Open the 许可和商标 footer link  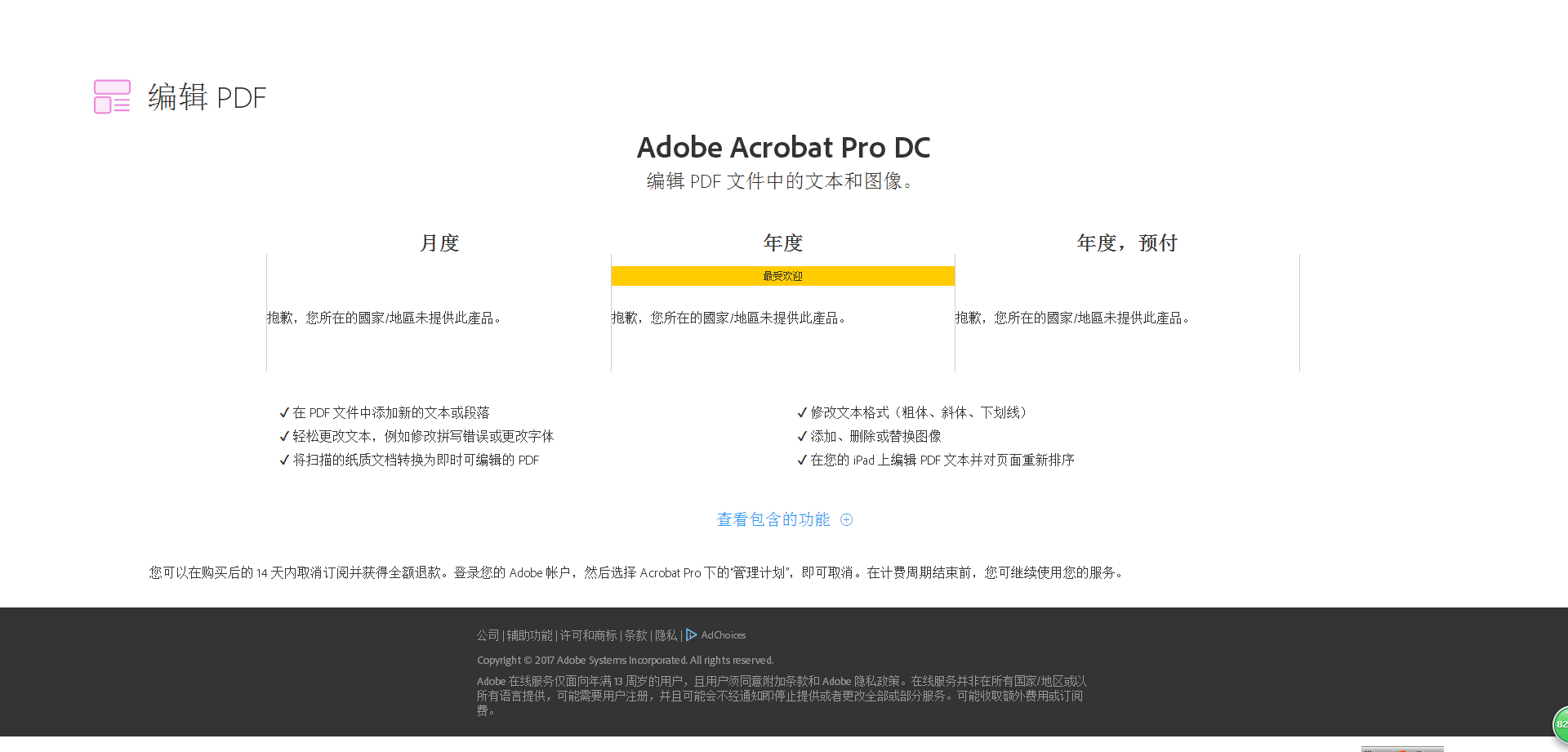tap(588, 635)
